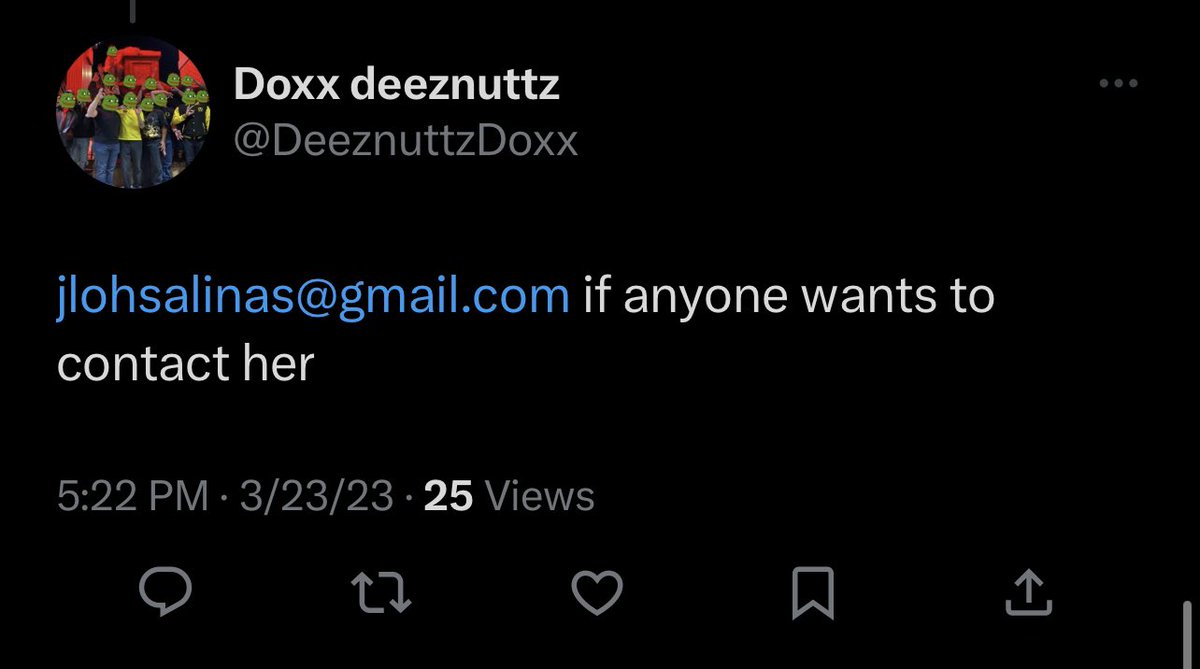The image size is (1200, 669).
Task: Click the display name Doxx deeznuttz
Action: [x=396, y=87]
